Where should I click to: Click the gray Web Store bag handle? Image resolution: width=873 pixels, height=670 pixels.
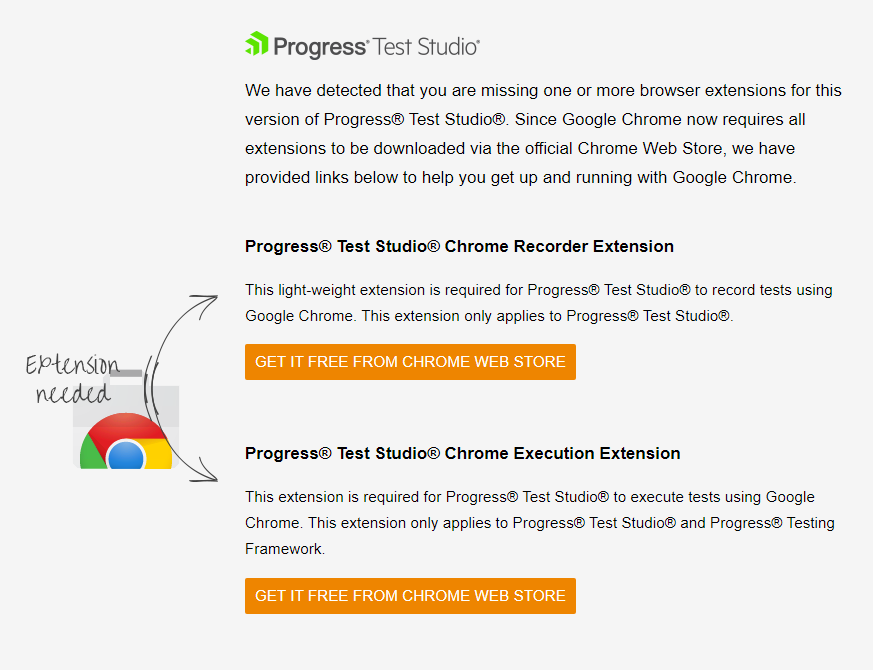click(x=127, y=373)
